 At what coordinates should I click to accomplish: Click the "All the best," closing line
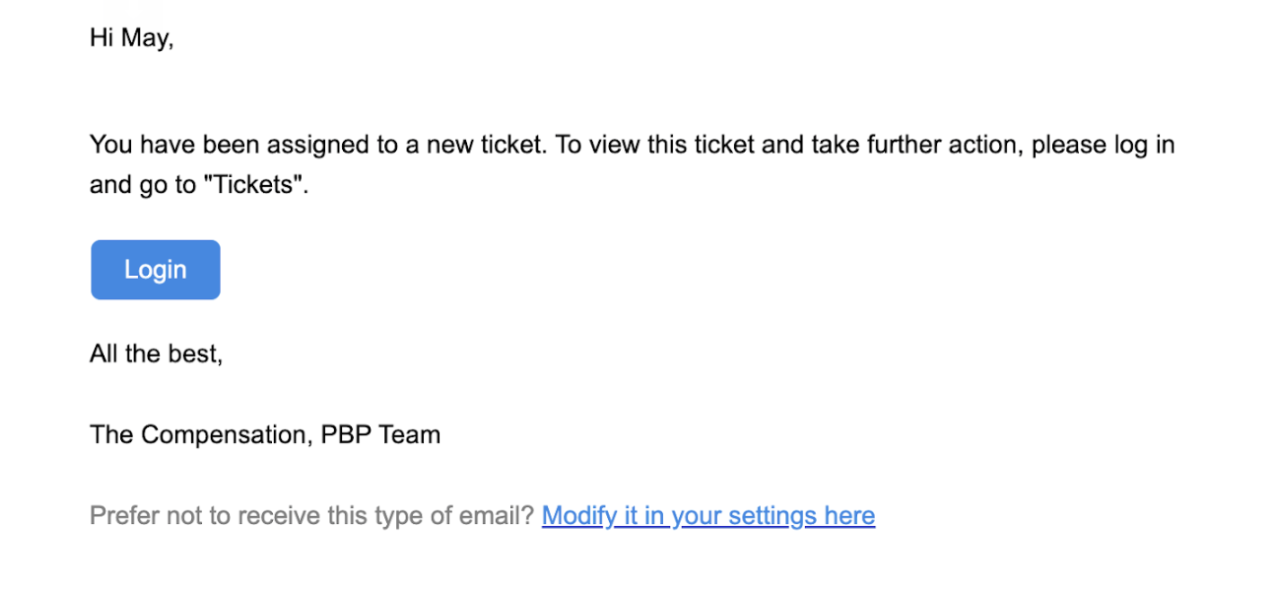(156, 353)
